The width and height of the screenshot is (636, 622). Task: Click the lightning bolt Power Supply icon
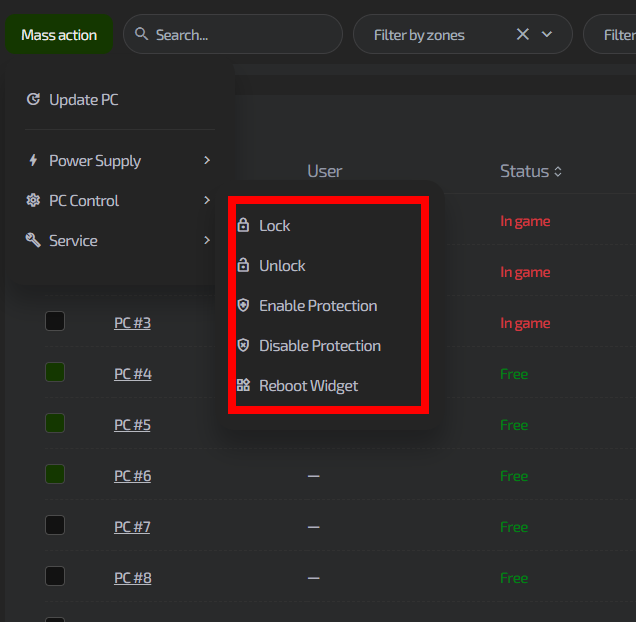tap(33, 161)
